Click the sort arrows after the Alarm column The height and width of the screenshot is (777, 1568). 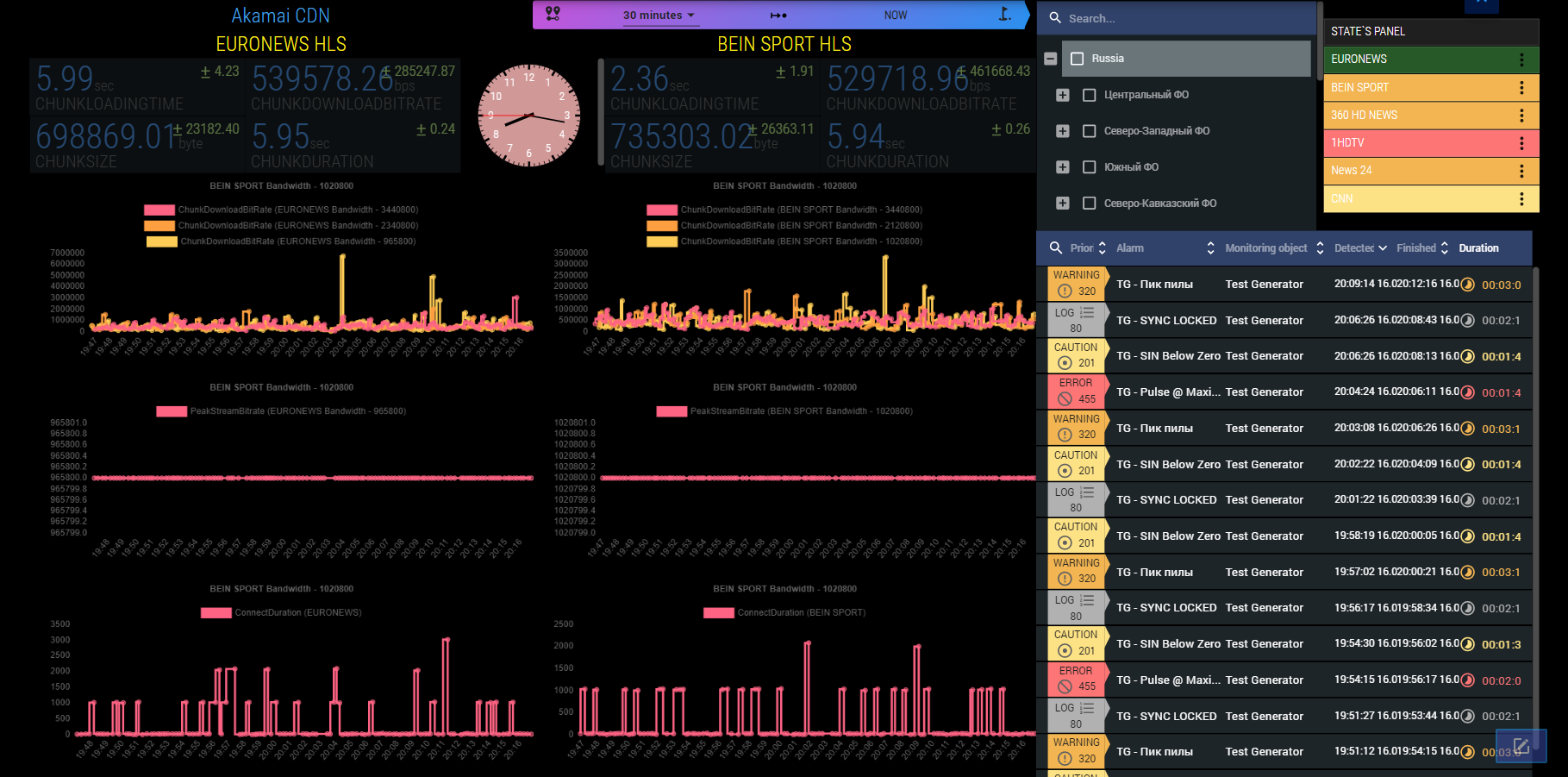coord(1210,248)
